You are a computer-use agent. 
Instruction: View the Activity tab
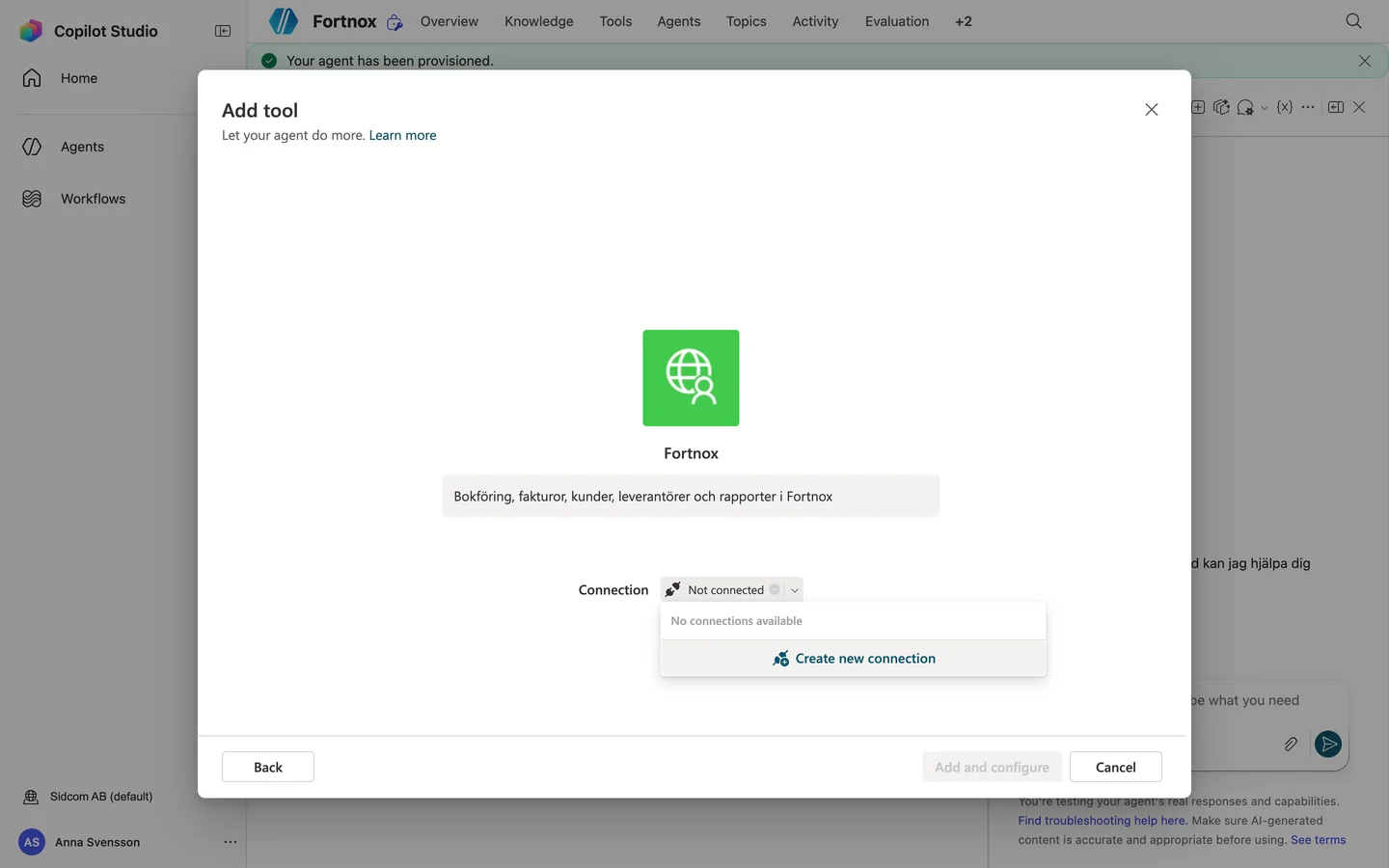click(x=815, y=21)
